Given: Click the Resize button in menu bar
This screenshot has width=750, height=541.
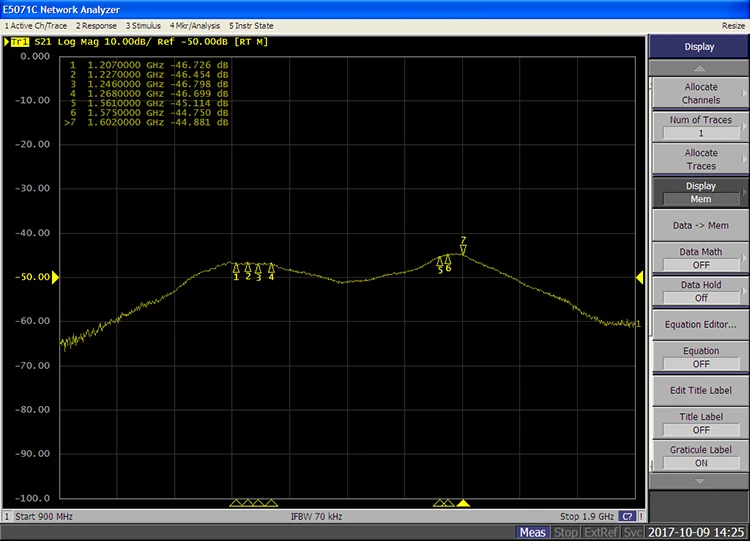Looking at the screenshot, I should pyautogui.click(x=733, y=26).
